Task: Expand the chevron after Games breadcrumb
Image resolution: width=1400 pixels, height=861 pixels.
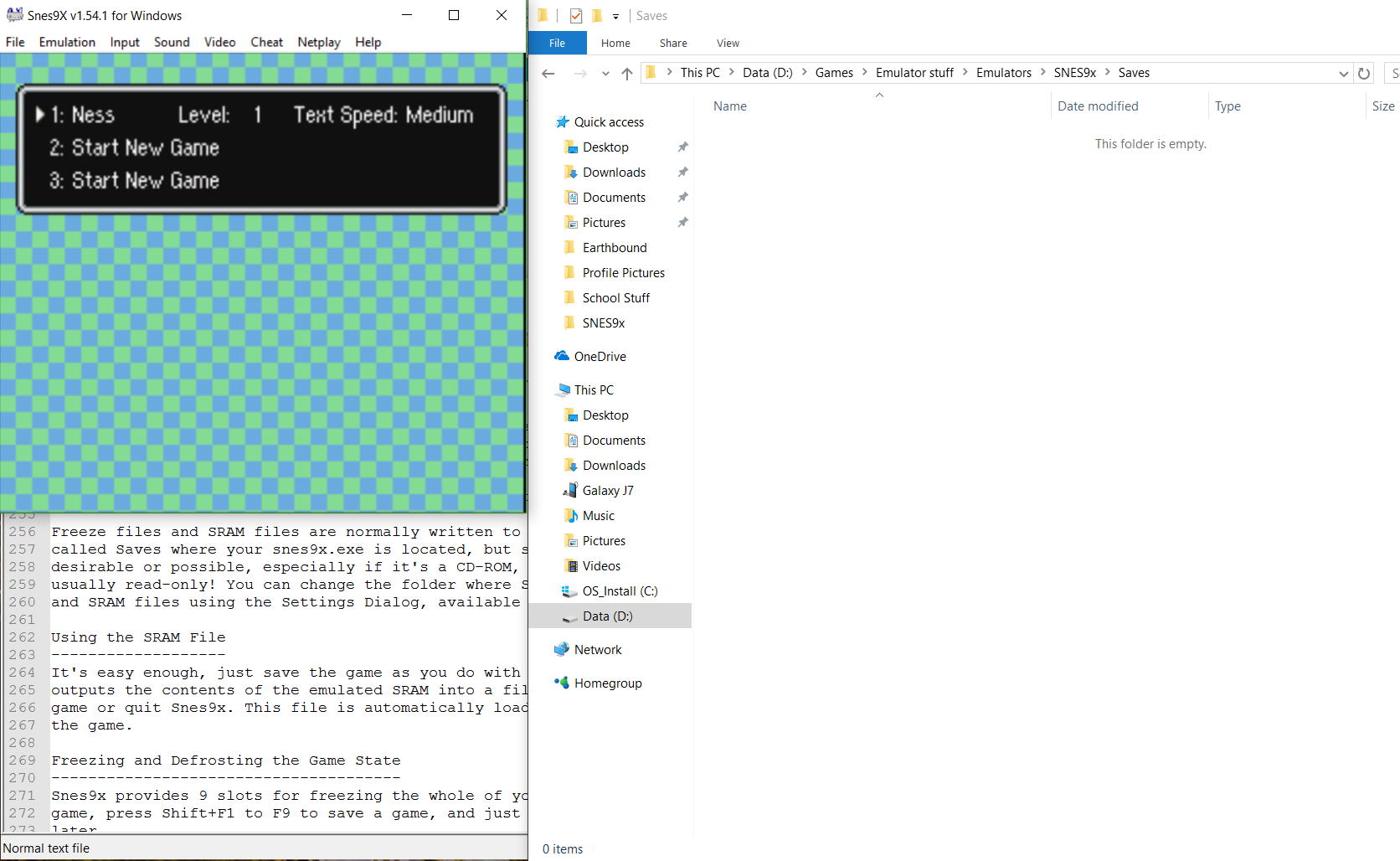Action: 865,73
